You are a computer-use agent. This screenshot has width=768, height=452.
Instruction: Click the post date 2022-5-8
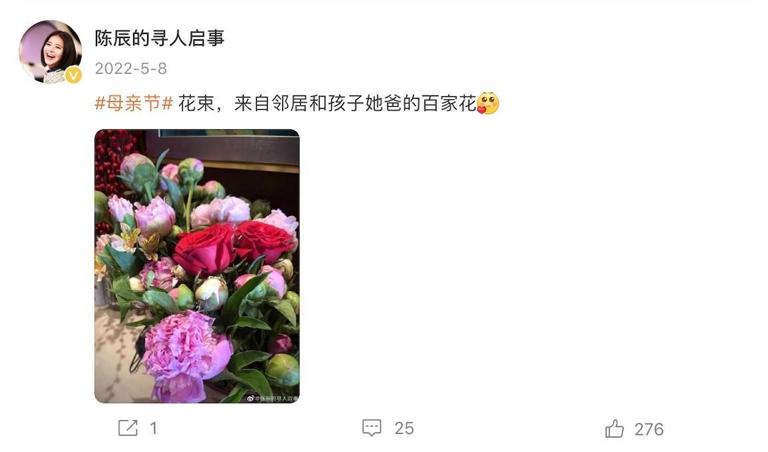[x=131, y=69]
